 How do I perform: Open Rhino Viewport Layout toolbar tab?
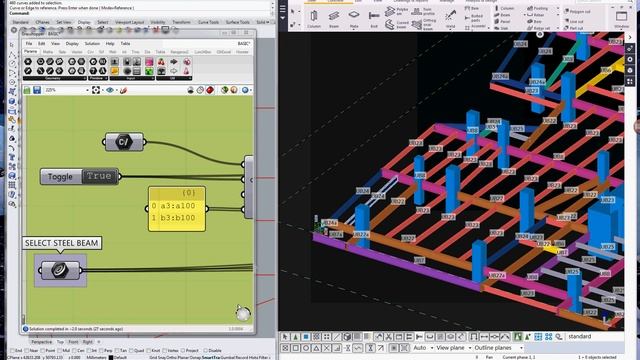(129, 22)
